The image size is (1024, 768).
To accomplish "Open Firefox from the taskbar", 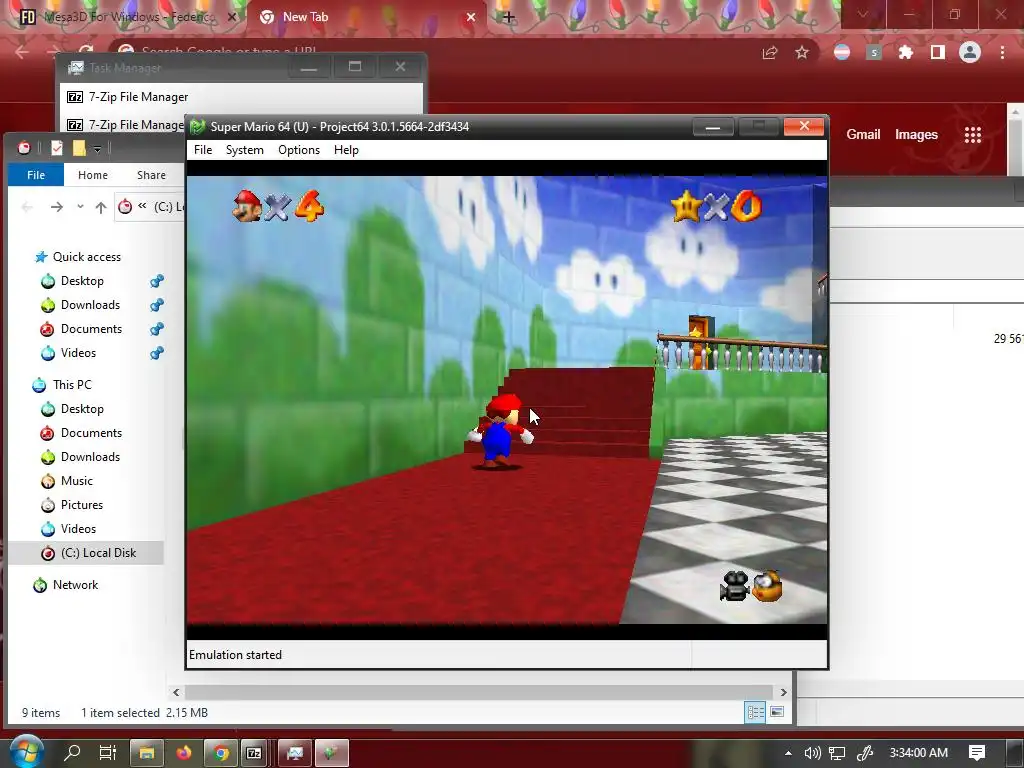I will click(184, 753).
